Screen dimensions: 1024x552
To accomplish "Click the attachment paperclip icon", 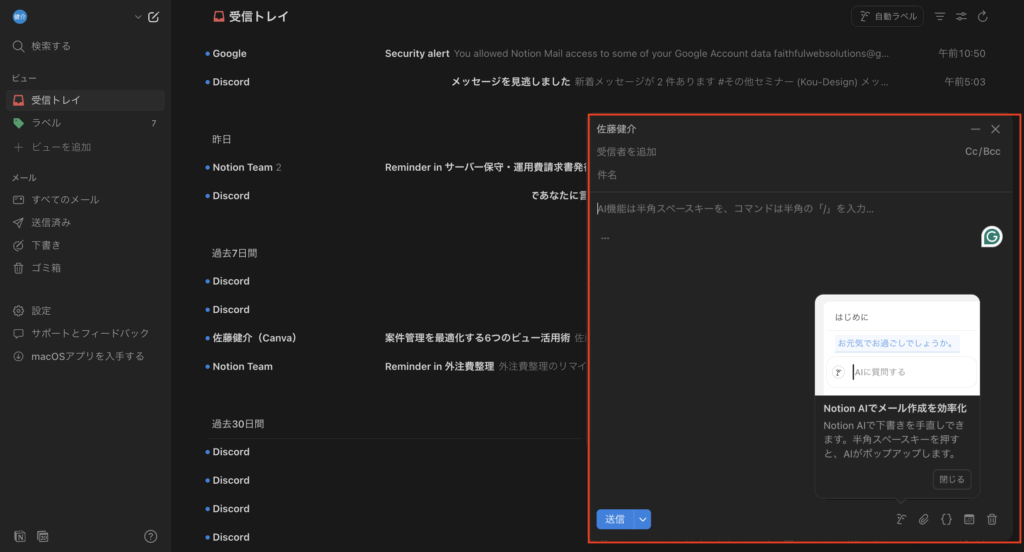I will click(924, 519).
